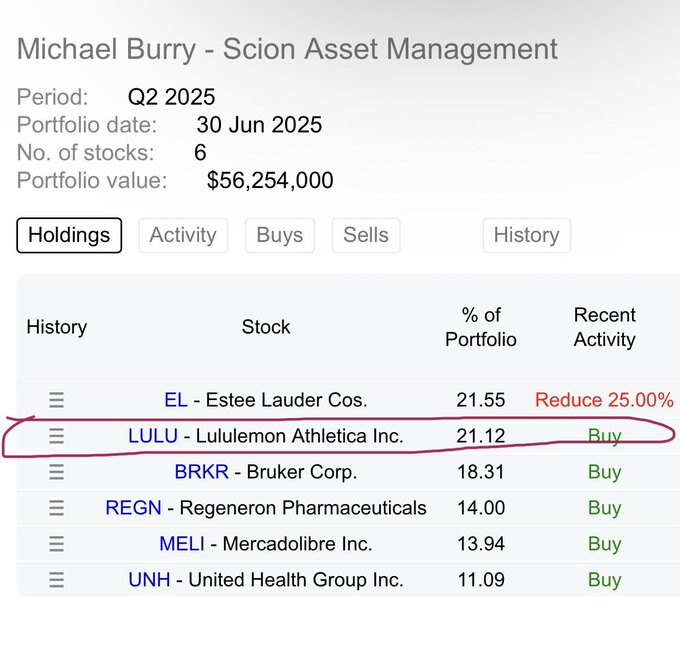The width and height of the screenshot is (680, 655).
Task: Open the MELI ticker link
Action: (x=181, y=544)
